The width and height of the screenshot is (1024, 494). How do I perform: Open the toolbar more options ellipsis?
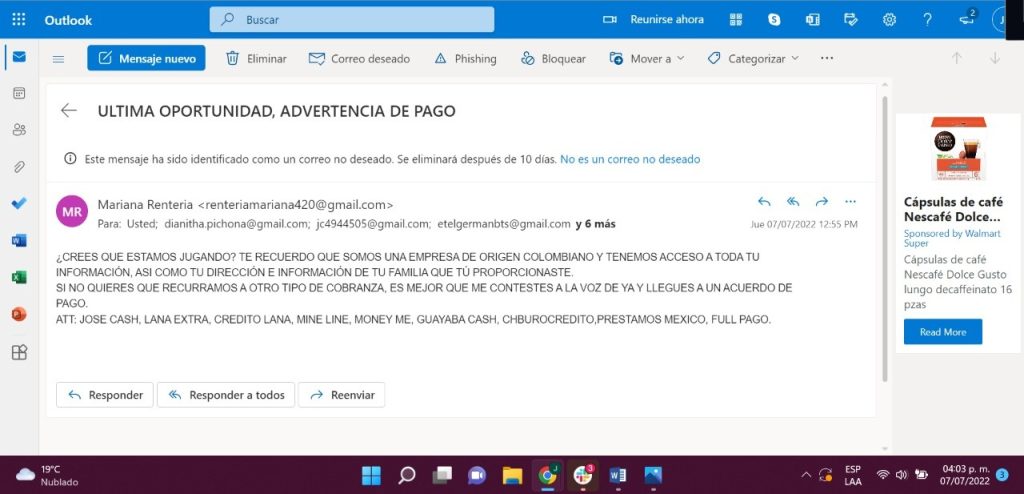tap(826, 59)
